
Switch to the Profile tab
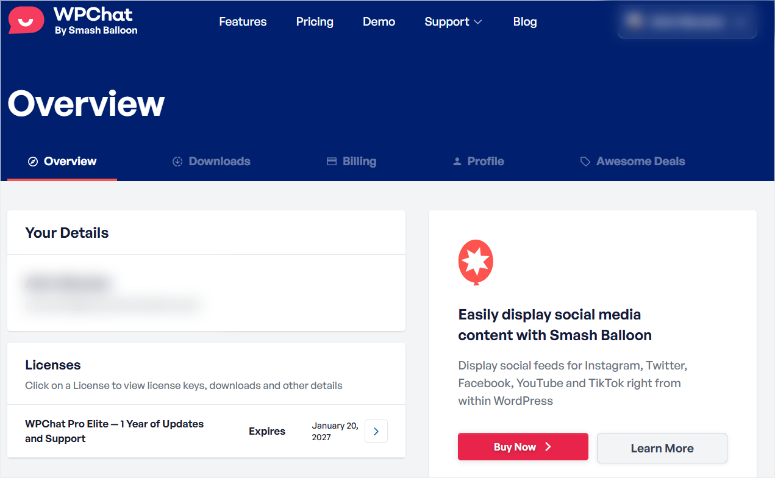(478, 161)
